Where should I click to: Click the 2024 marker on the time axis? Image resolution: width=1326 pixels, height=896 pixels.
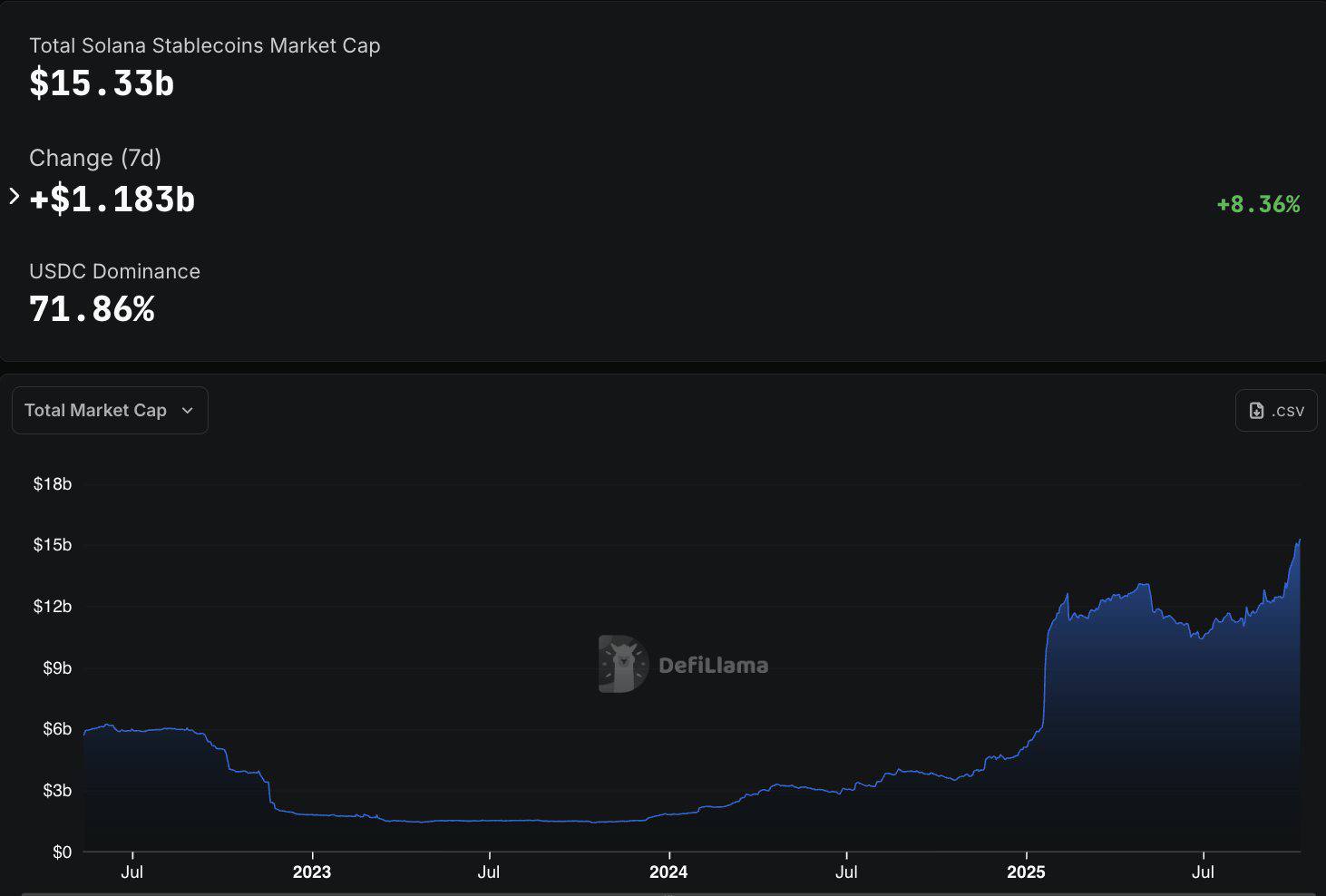pos(668,872)
